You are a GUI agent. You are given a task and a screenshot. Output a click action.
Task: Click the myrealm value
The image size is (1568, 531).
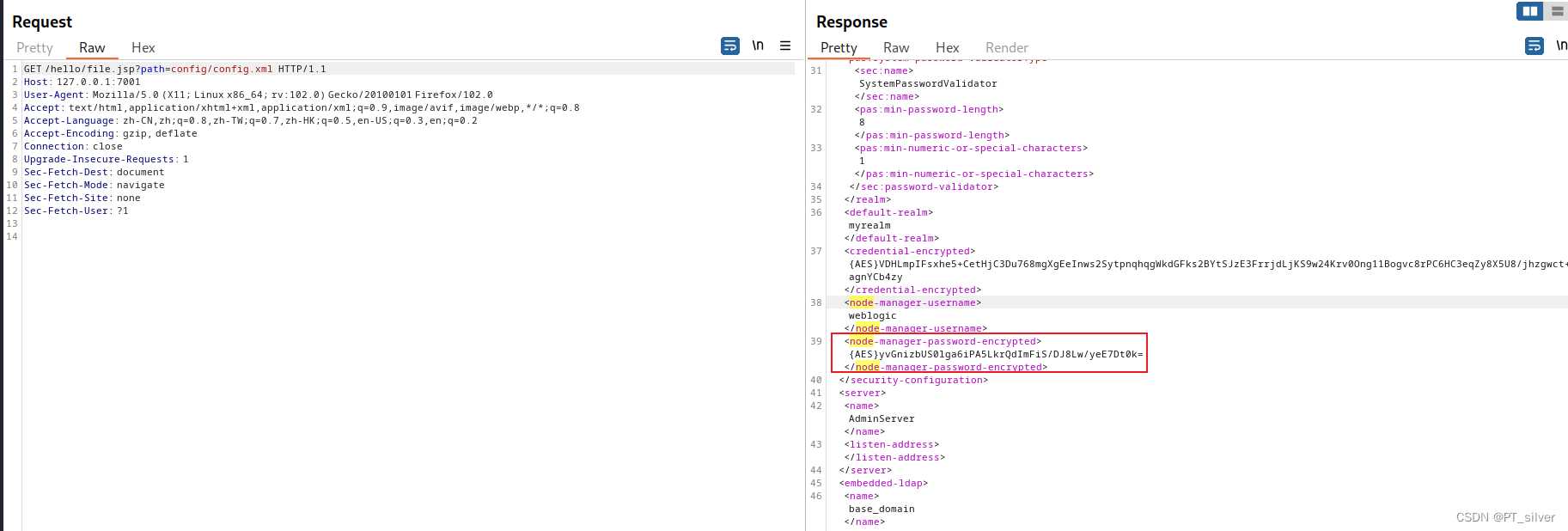[869, 225]
